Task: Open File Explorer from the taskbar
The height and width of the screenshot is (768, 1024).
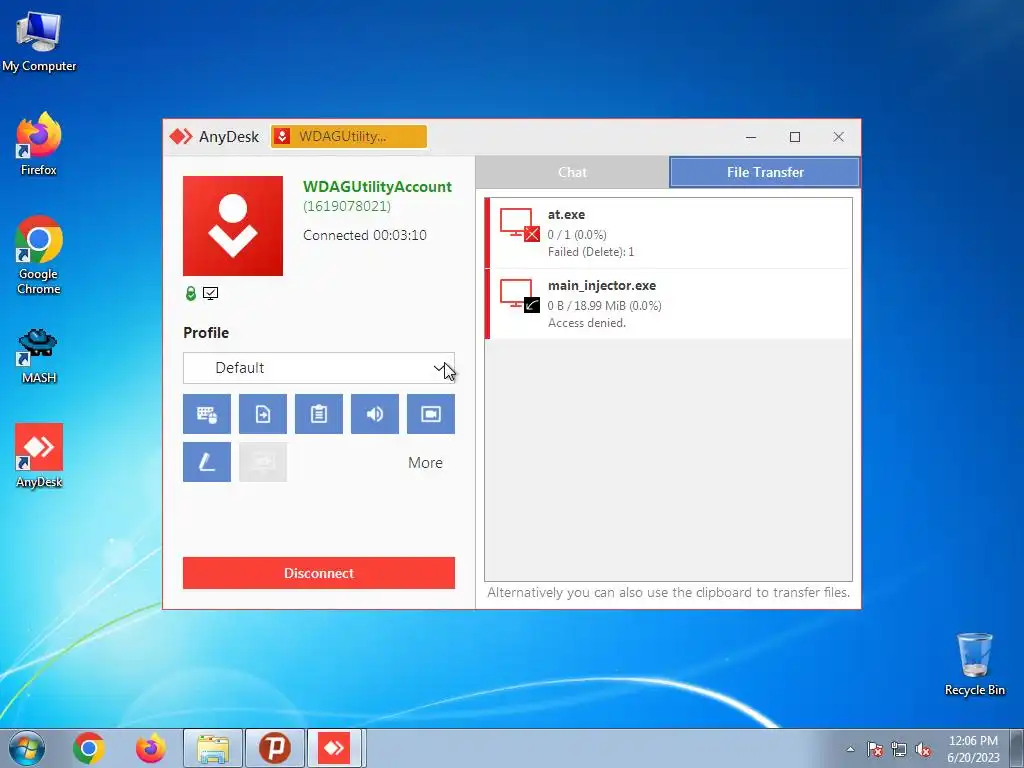Action: [213, 748]
